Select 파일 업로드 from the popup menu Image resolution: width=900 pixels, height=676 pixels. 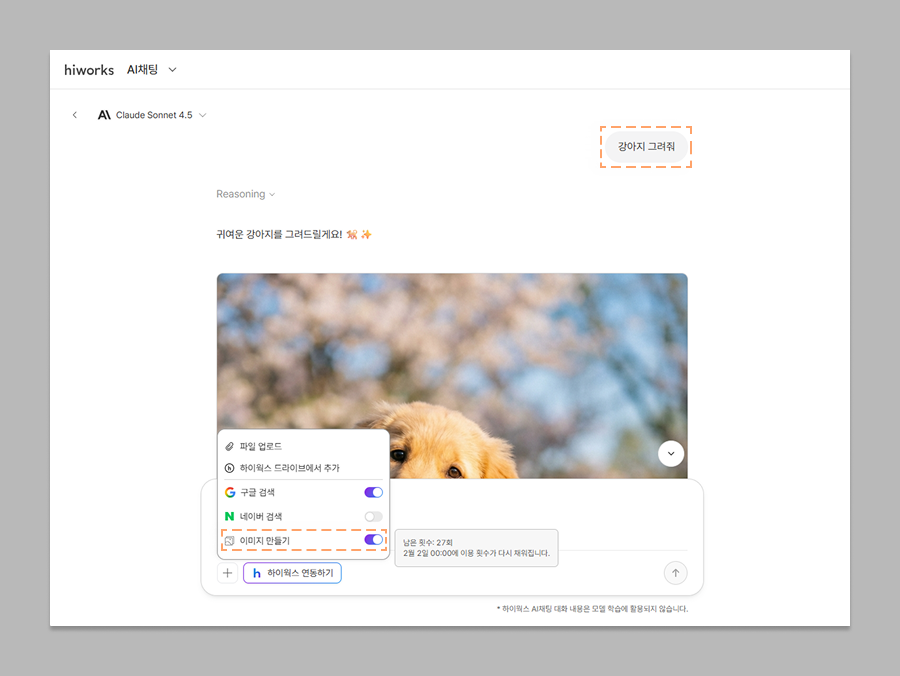tap(260, 446)
